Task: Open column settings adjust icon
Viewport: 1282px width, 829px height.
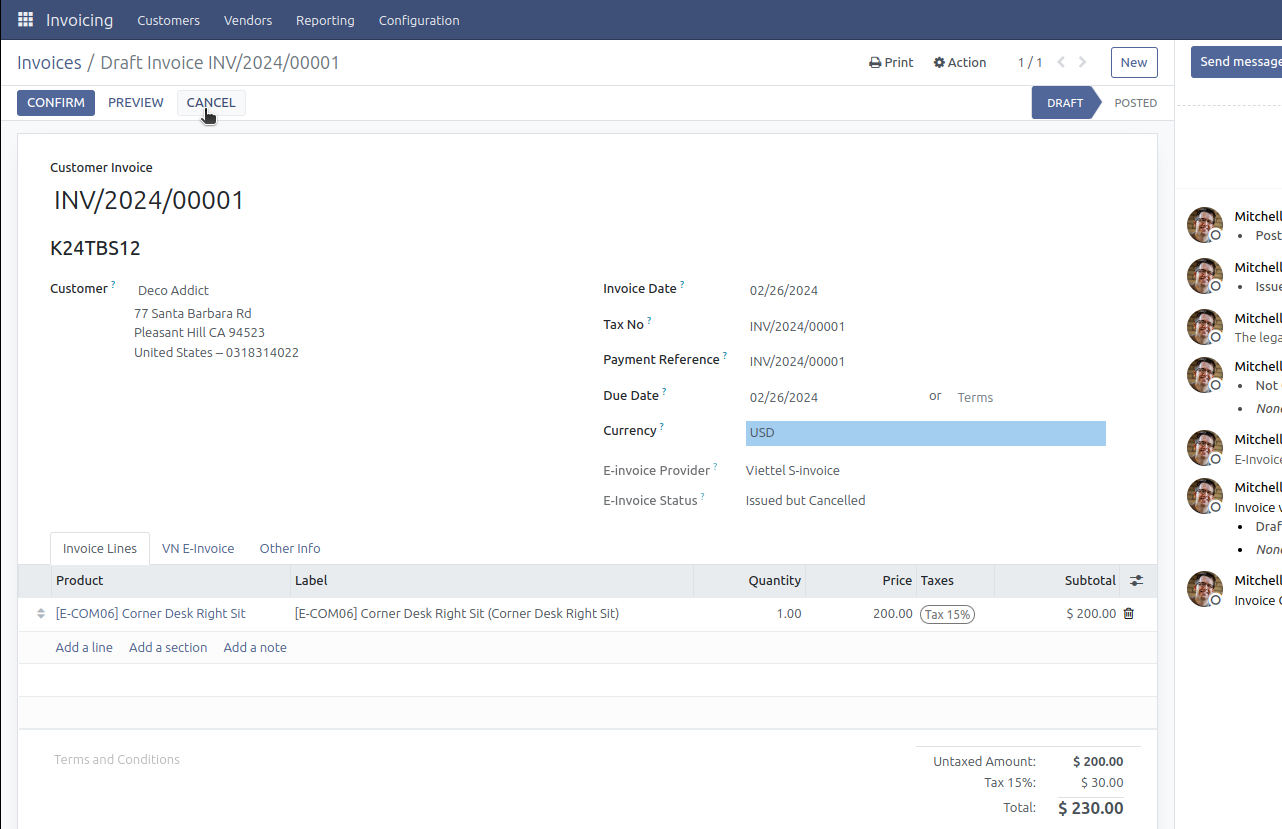Action: point(1136,581)
